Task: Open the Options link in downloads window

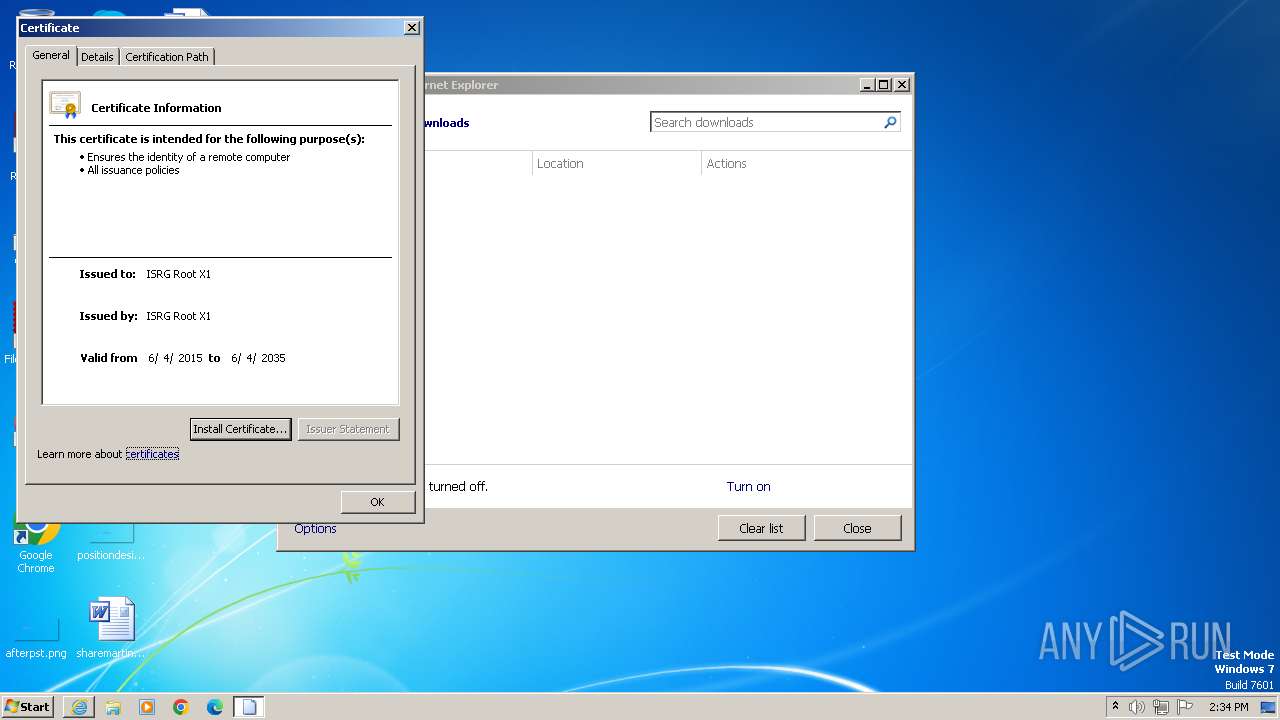Action: [315, 529]
